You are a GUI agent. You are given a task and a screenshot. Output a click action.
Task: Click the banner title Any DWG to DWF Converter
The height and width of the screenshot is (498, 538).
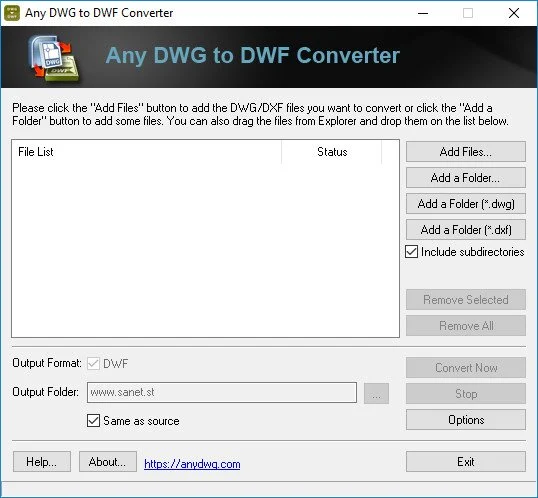[x=253, y=55]
